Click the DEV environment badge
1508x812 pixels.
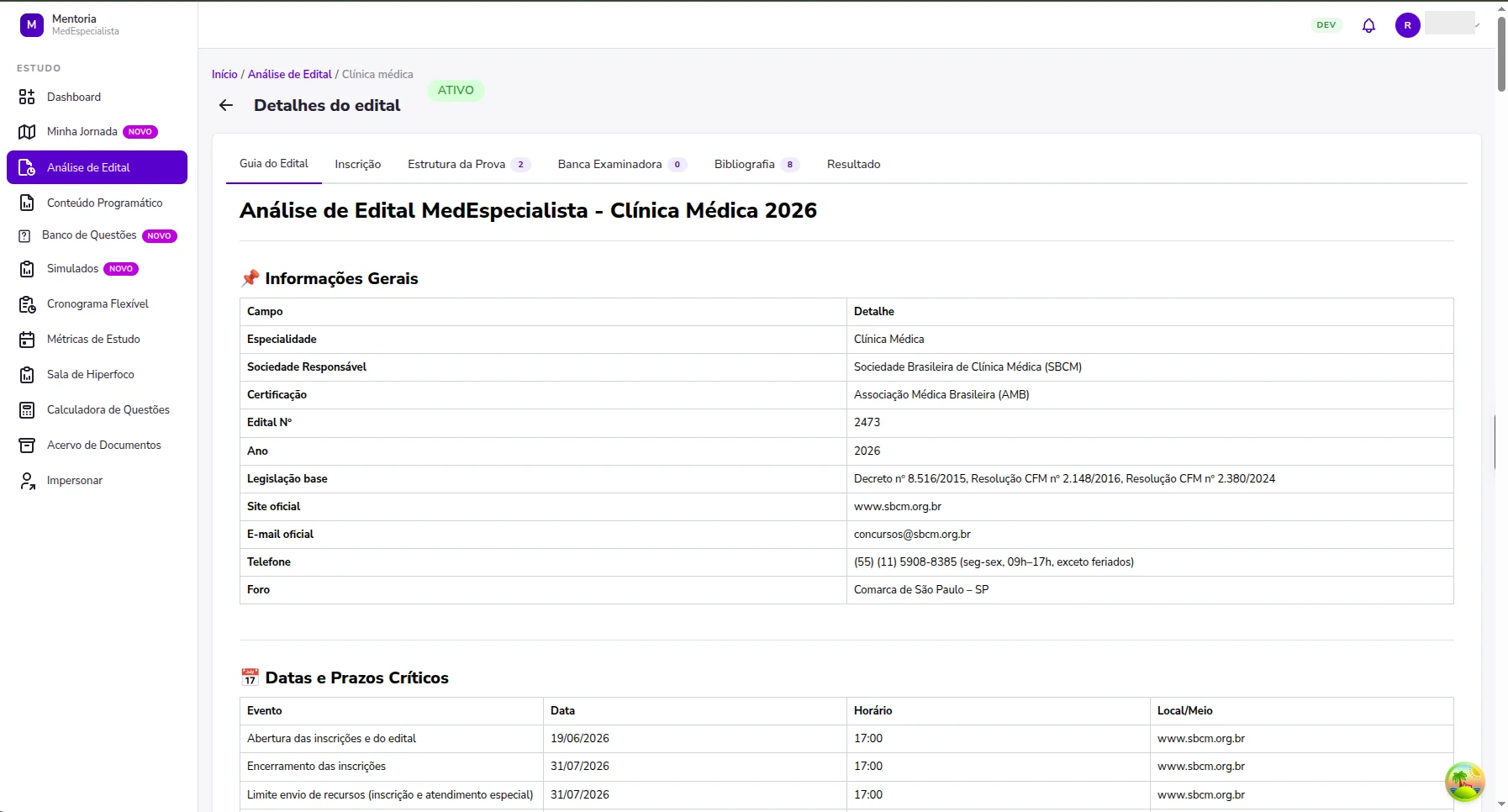pos(1326,25)
